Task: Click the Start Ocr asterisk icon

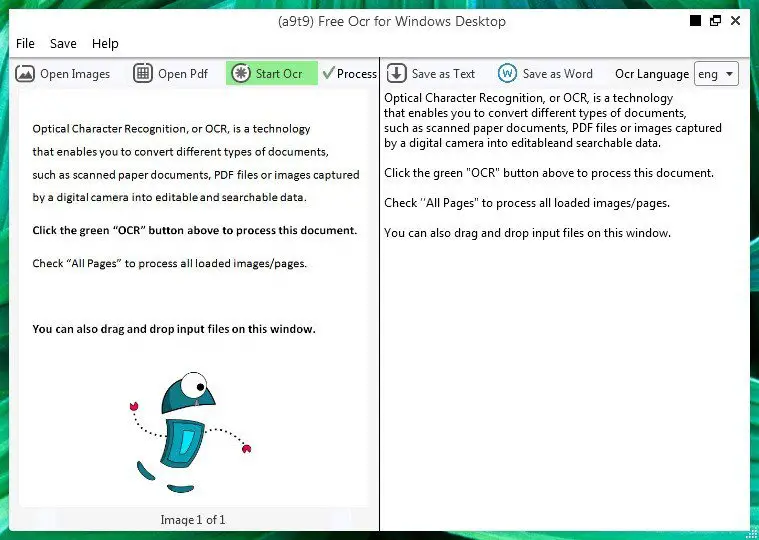Action: [x=241, y=74]
